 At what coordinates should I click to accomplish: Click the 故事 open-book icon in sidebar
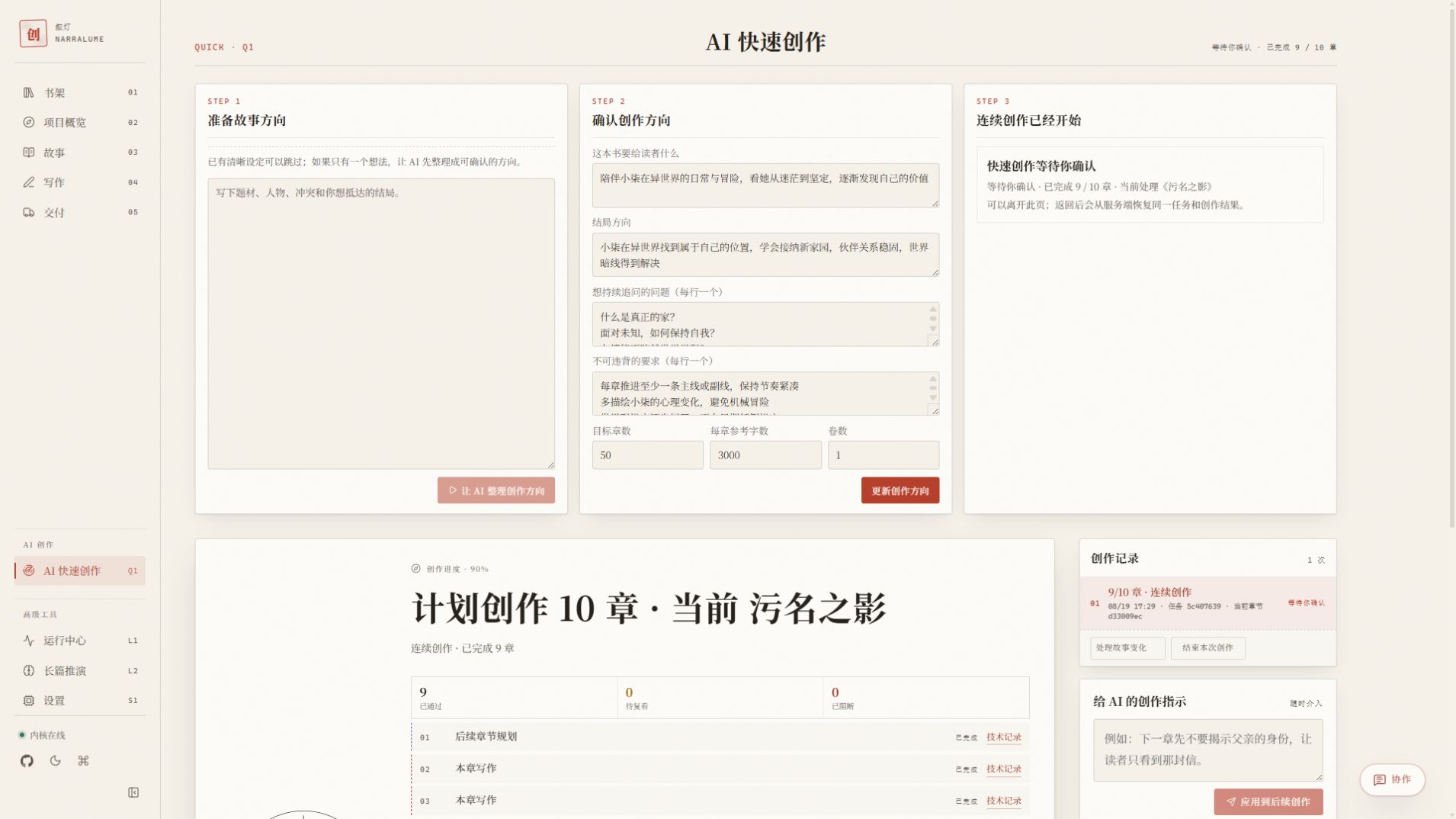point(28,153)
